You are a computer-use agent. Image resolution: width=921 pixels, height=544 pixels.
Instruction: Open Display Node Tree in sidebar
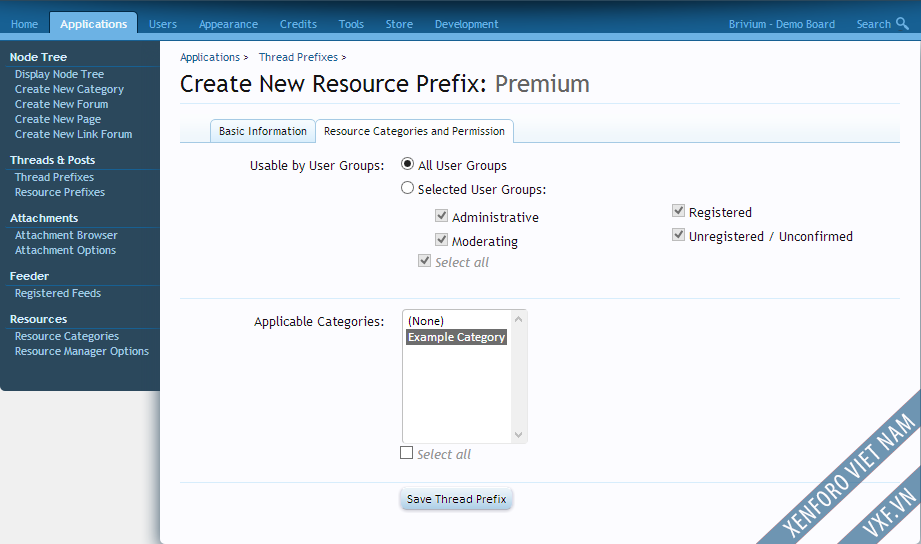(x=59, y=74)
